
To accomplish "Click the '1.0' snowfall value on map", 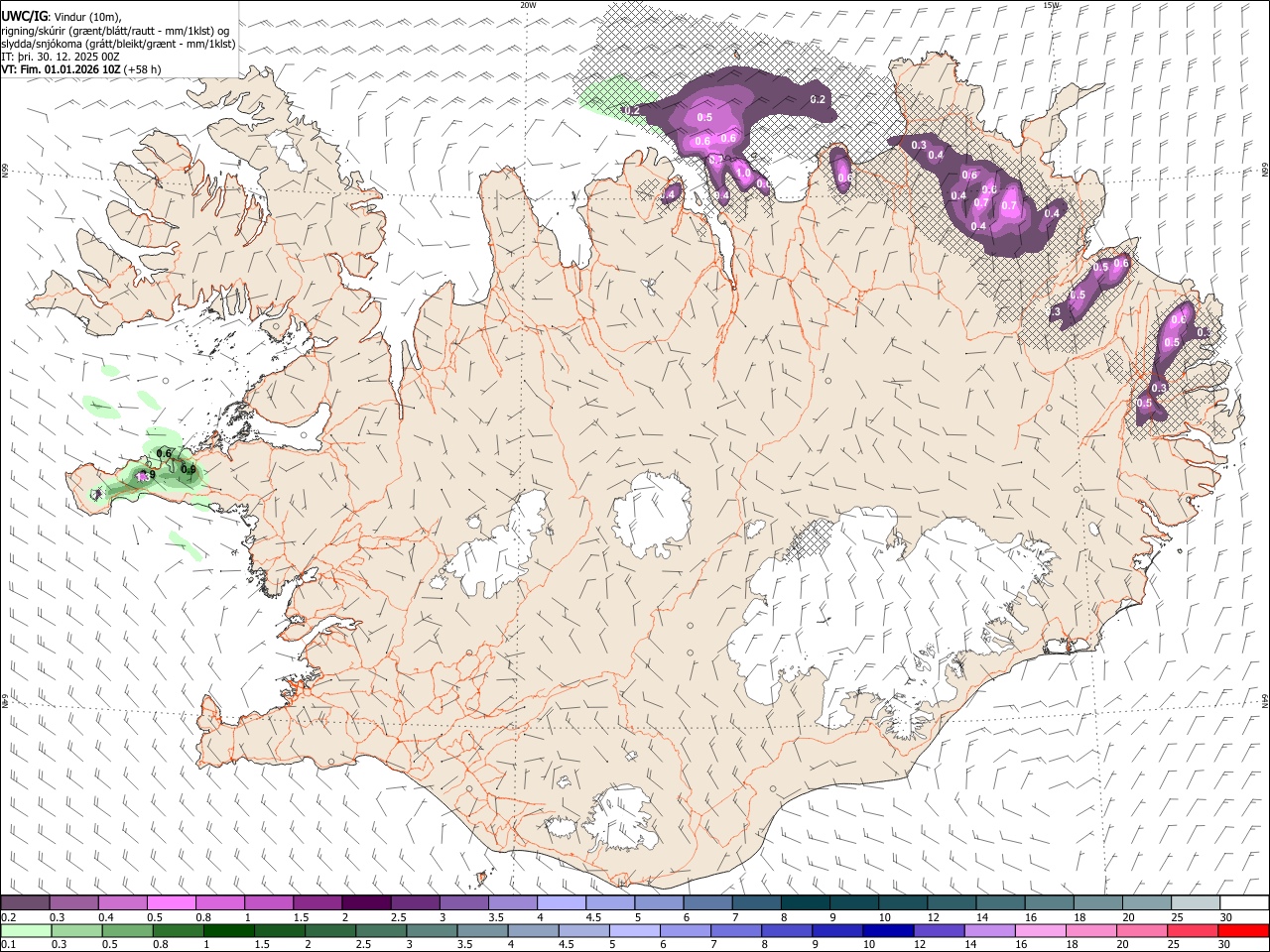I will pyautogui.click(x=743, y=172).
